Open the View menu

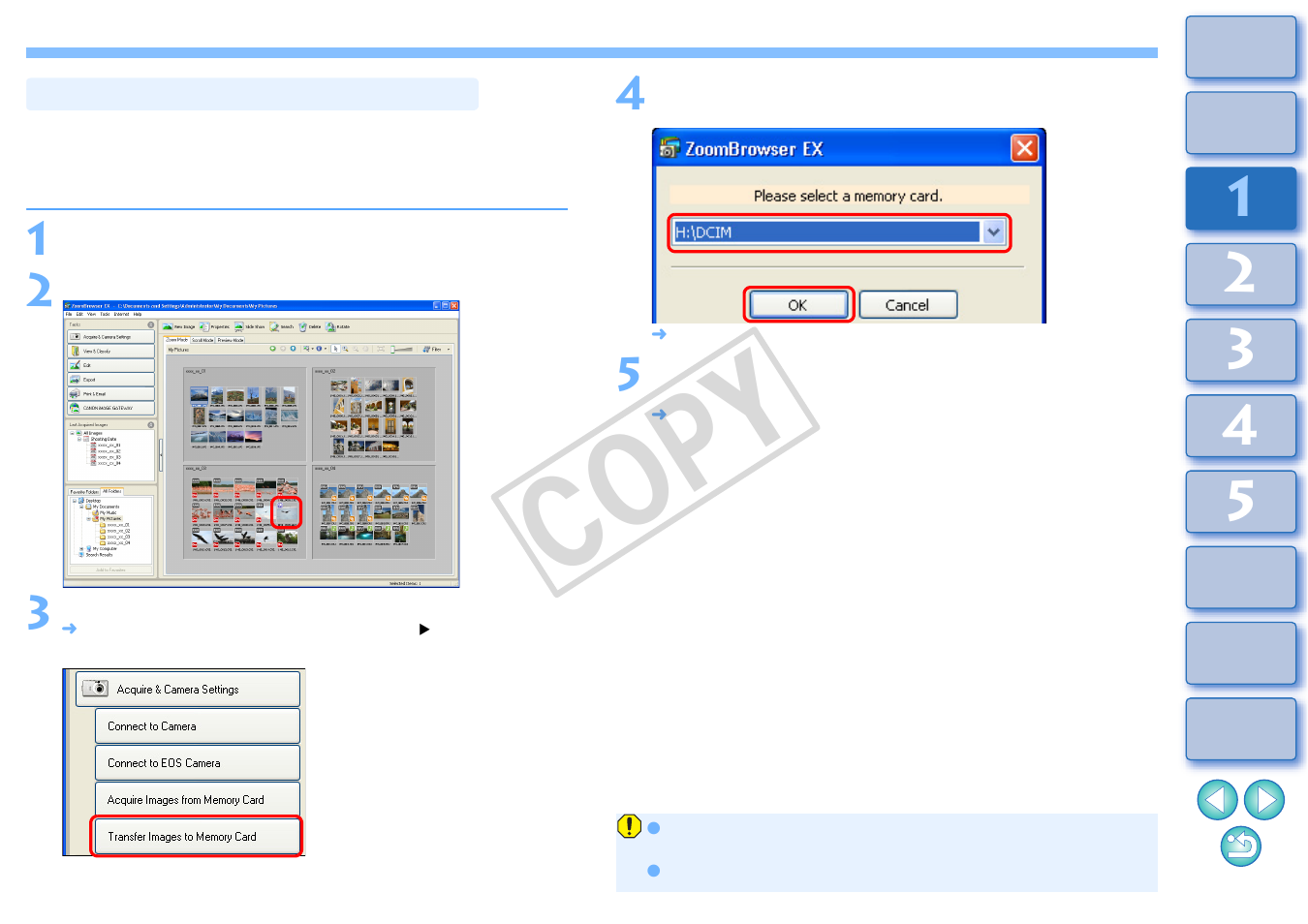click(x=91, y=314)
